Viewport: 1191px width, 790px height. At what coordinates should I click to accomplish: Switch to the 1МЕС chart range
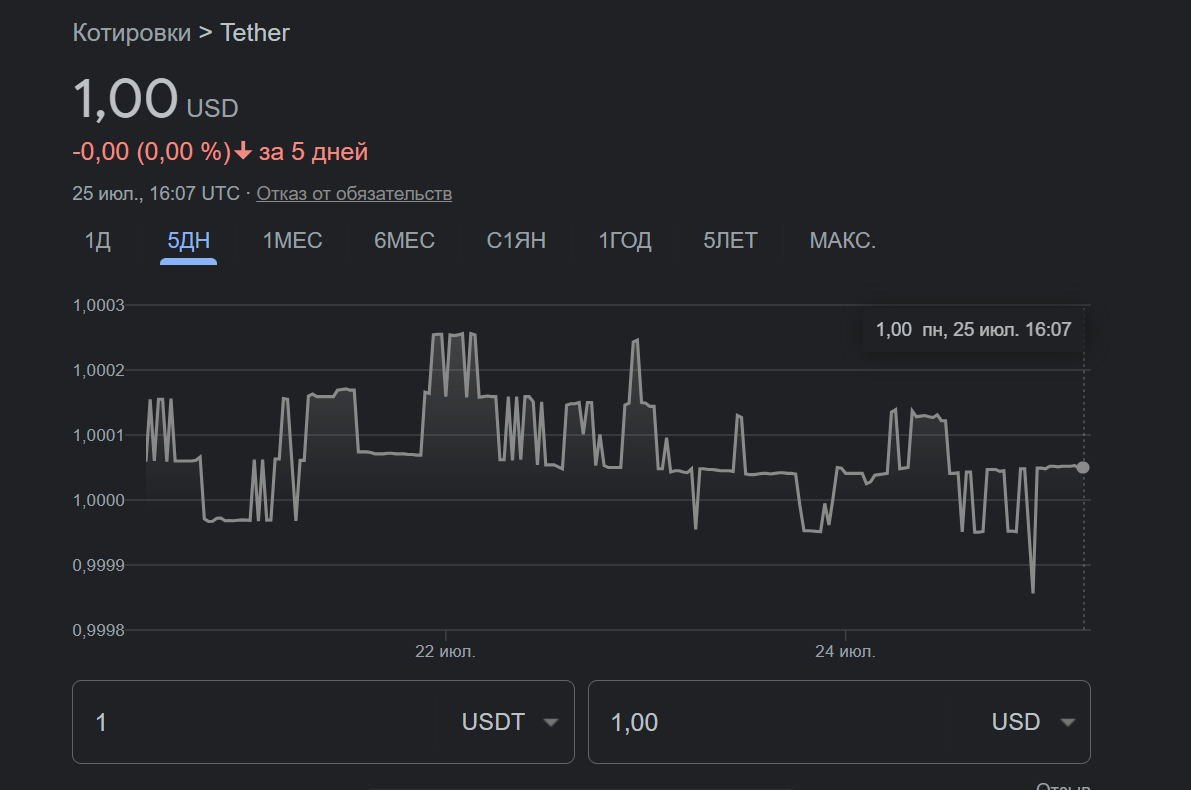pos(292,241)
